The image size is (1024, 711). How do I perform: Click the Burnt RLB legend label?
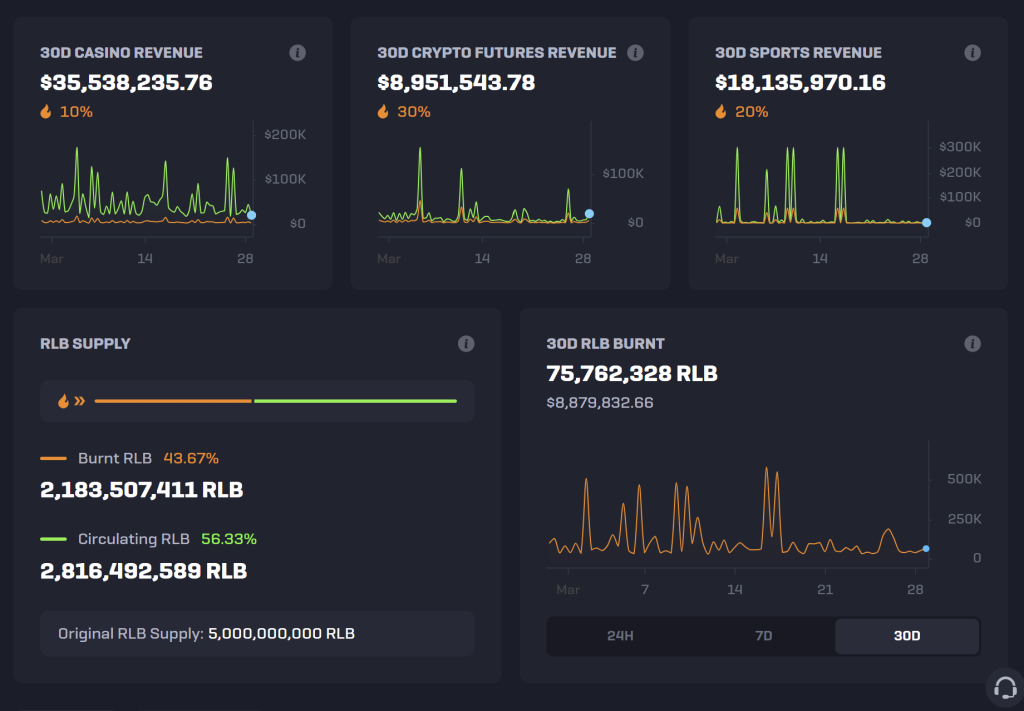(114, 459)
